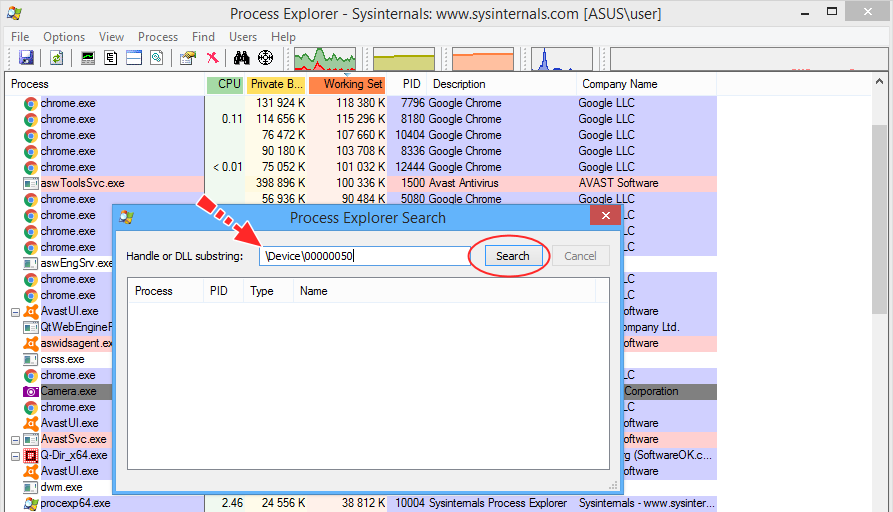This screenshot has height=512, width=893.
Task: Click Type column in search results
Action: pyautogui.click(x=268, y=291)
